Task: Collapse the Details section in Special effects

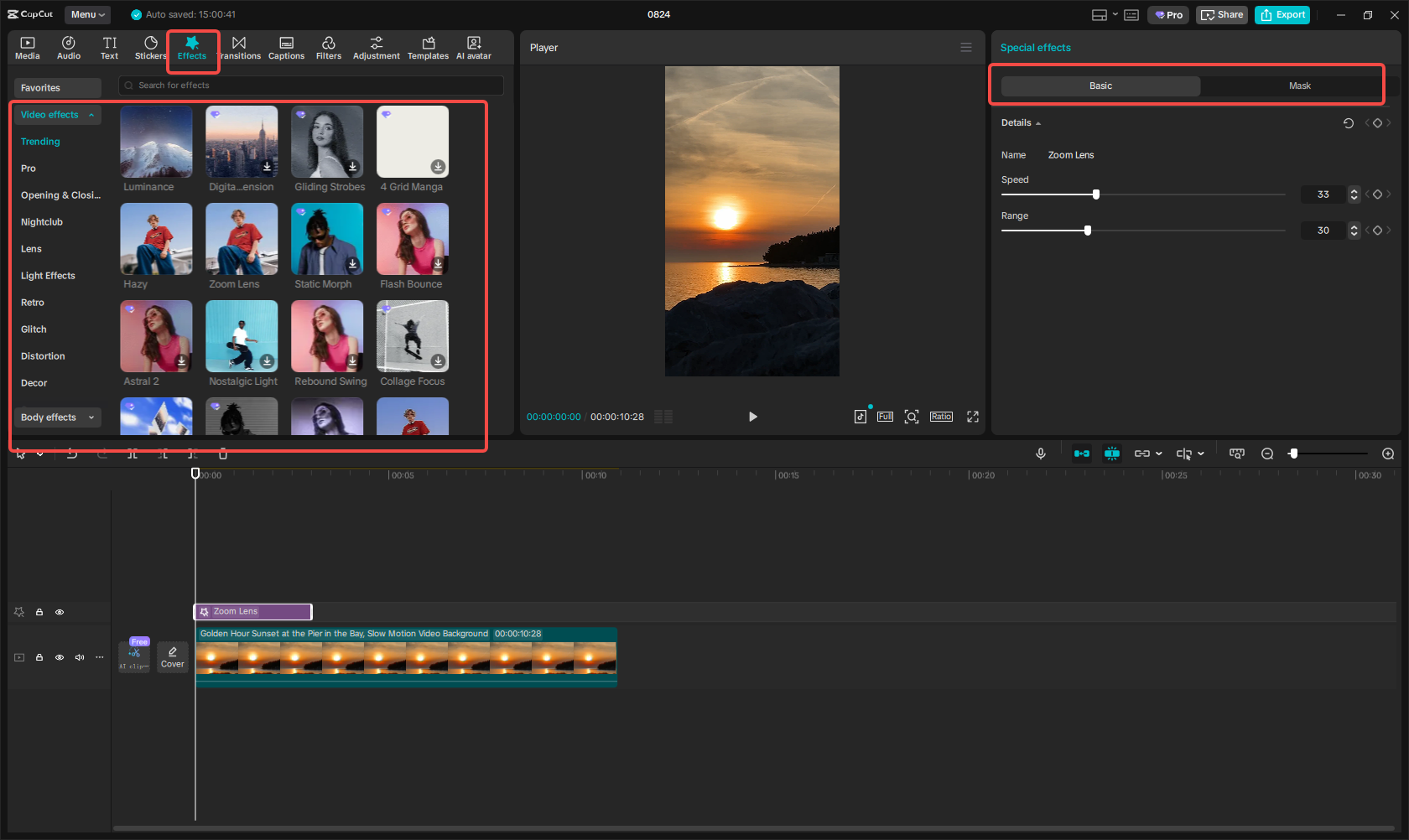Action: tap(1037, 122)
